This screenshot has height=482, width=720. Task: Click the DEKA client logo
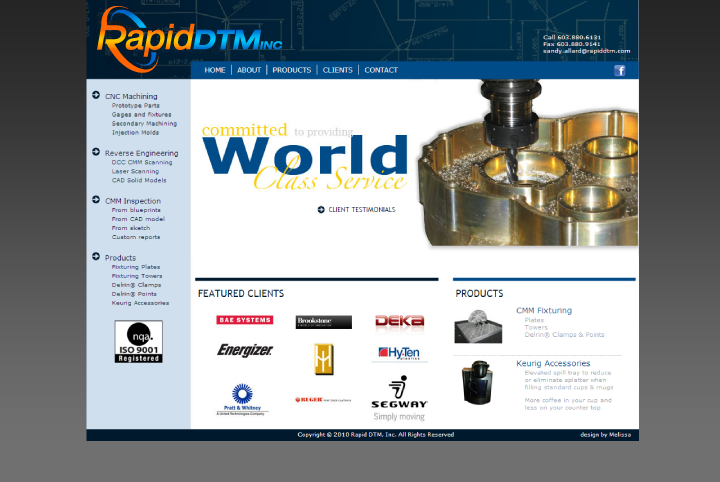click(x=399, y=321)
